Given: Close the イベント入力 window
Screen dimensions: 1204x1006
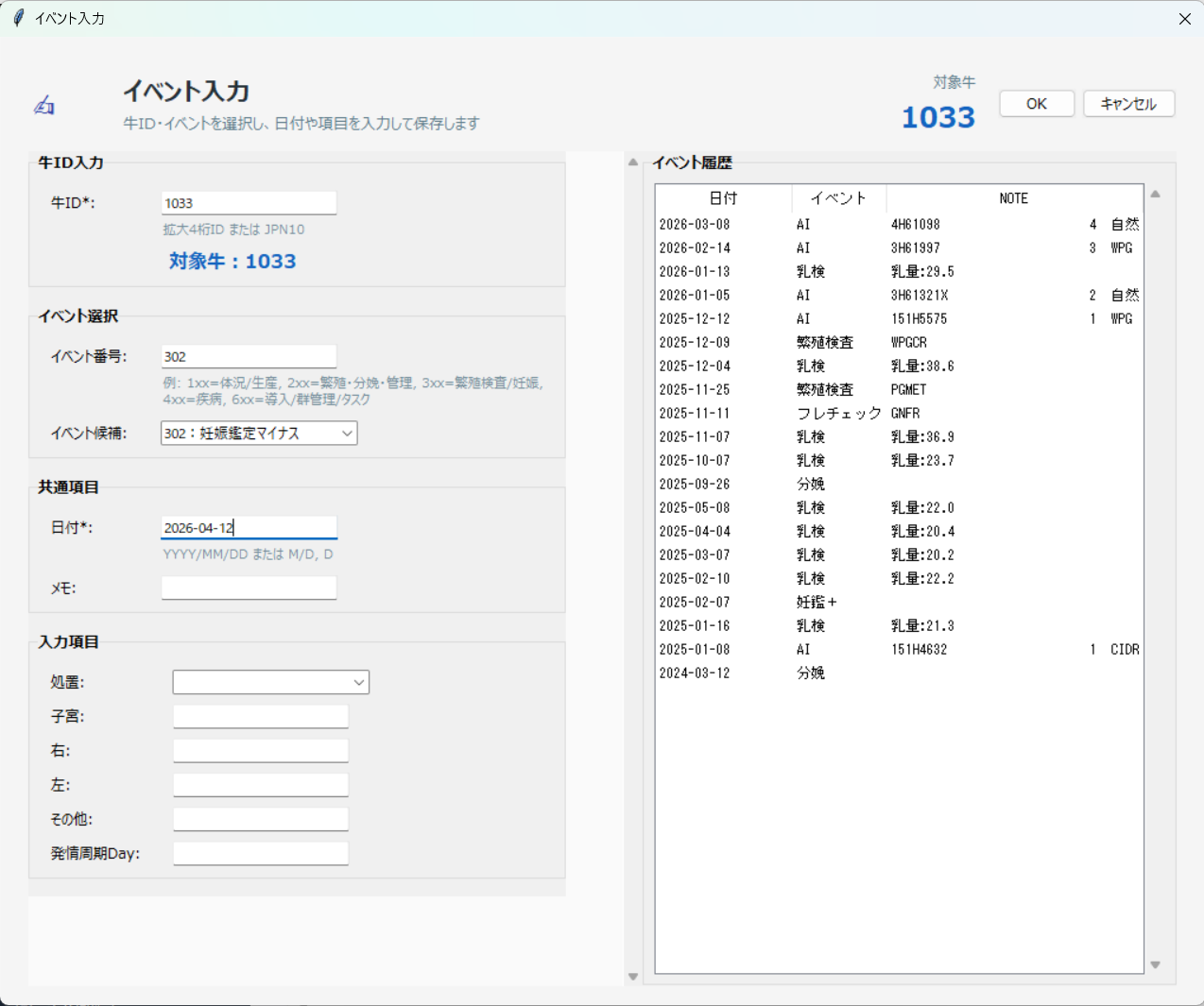Looking at the screenshot, I should tap(1184, 19).
